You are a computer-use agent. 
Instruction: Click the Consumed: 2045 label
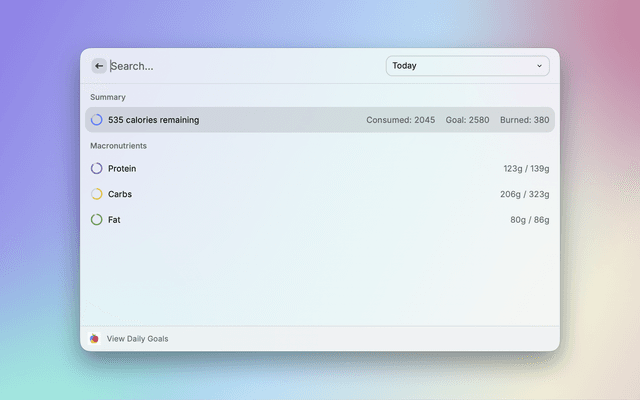point(400,120)
